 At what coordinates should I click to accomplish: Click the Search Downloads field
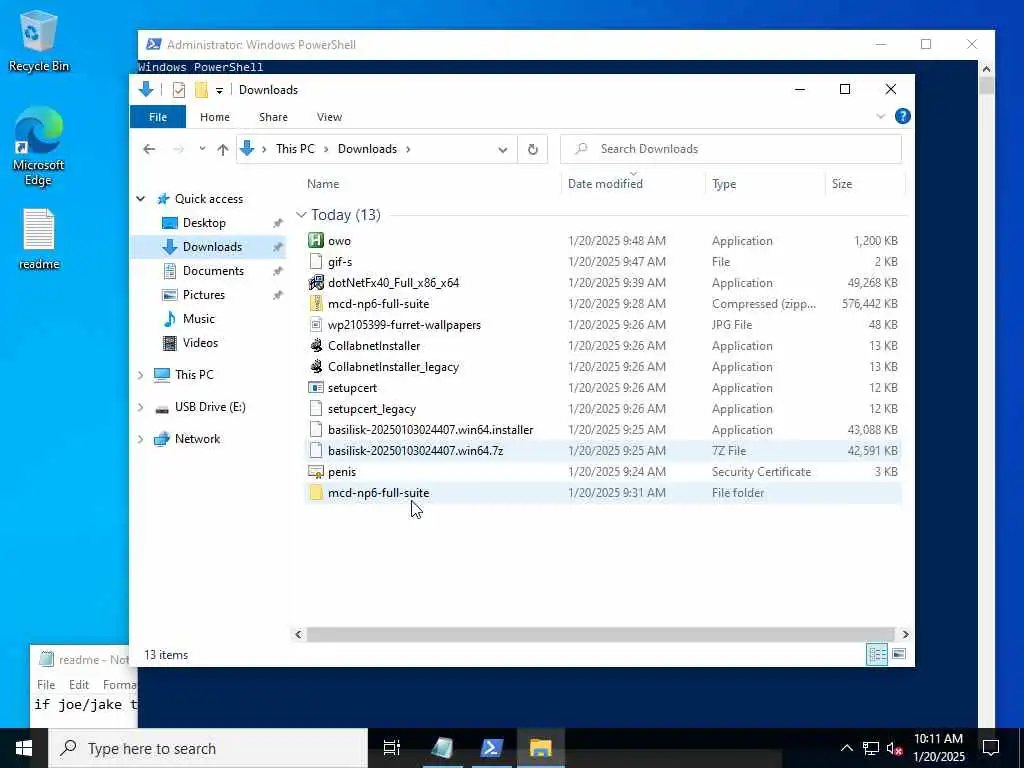coord(731,149)
